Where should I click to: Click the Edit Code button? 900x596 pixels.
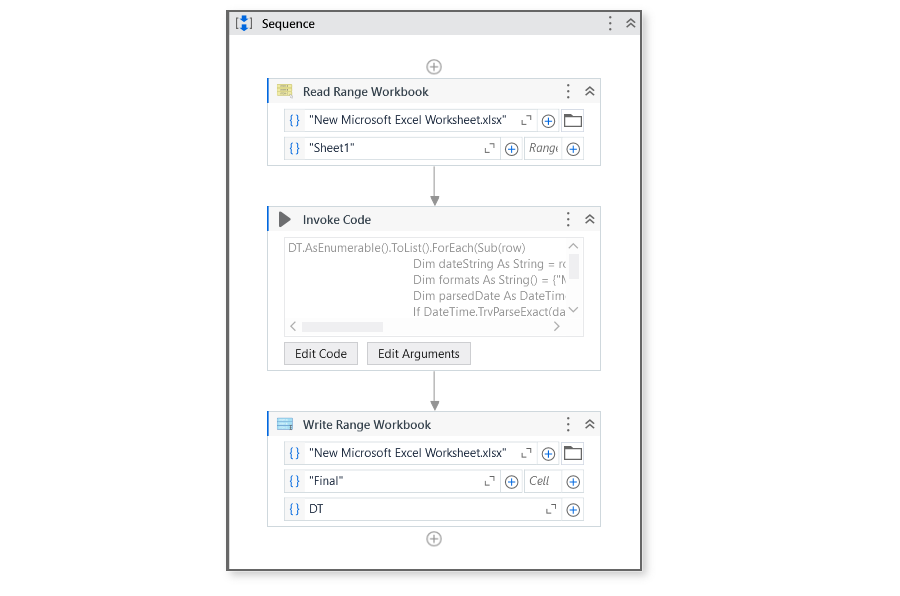pyautogui.click(x=321, y=354)
